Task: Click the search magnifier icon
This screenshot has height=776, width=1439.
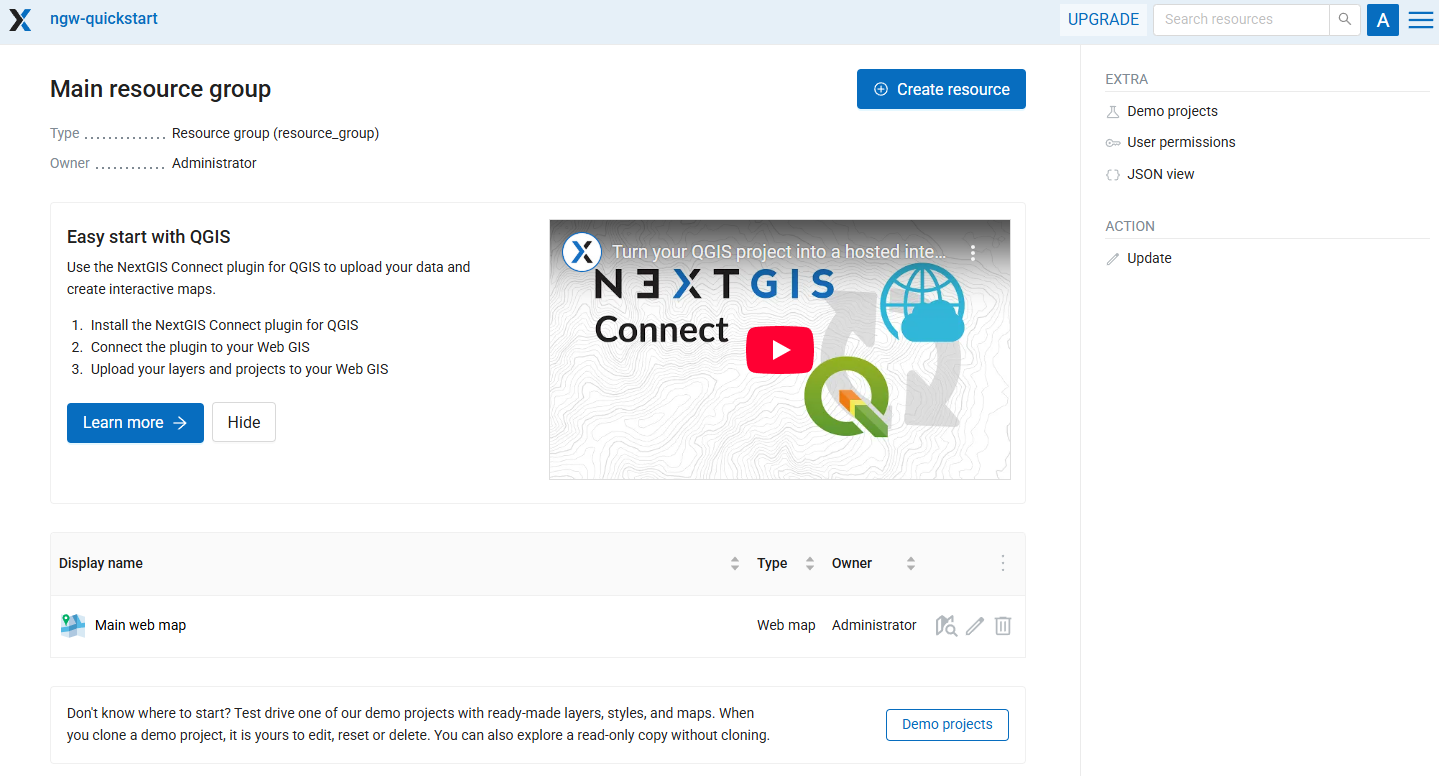Action: [1345, 20]
